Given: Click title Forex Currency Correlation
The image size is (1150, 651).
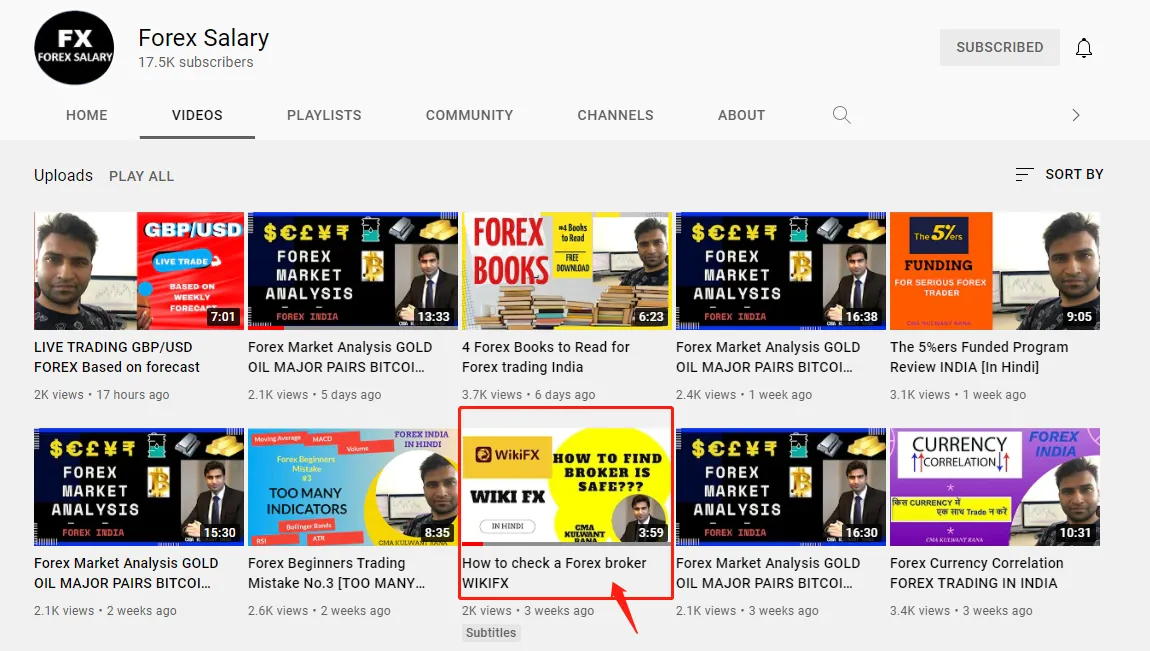Looking at the screenshot, I should point(976,573).
